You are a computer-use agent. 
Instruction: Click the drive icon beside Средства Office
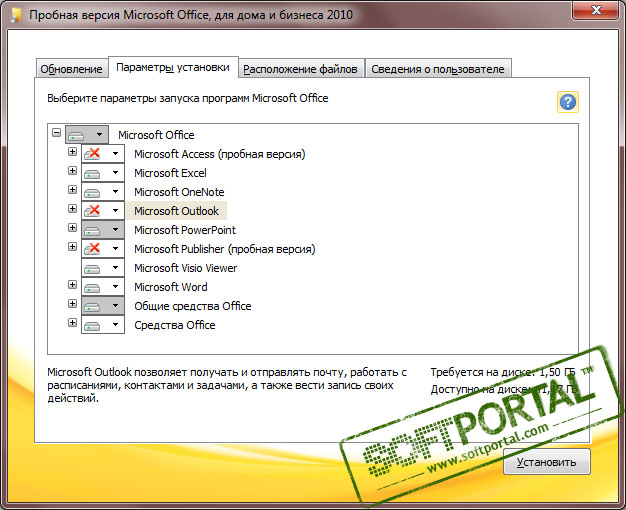[x=92, y=326]
